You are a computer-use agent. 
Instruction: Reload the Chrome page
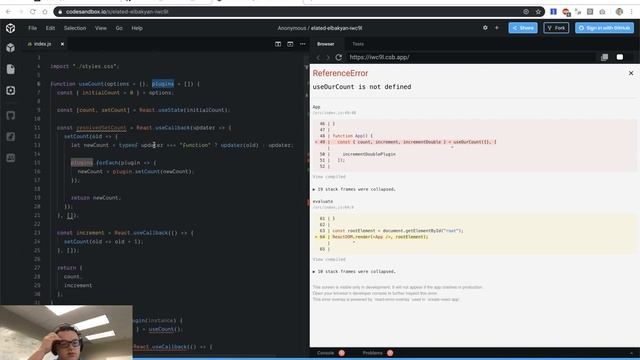pyautogui.click(x=33, y=11)
